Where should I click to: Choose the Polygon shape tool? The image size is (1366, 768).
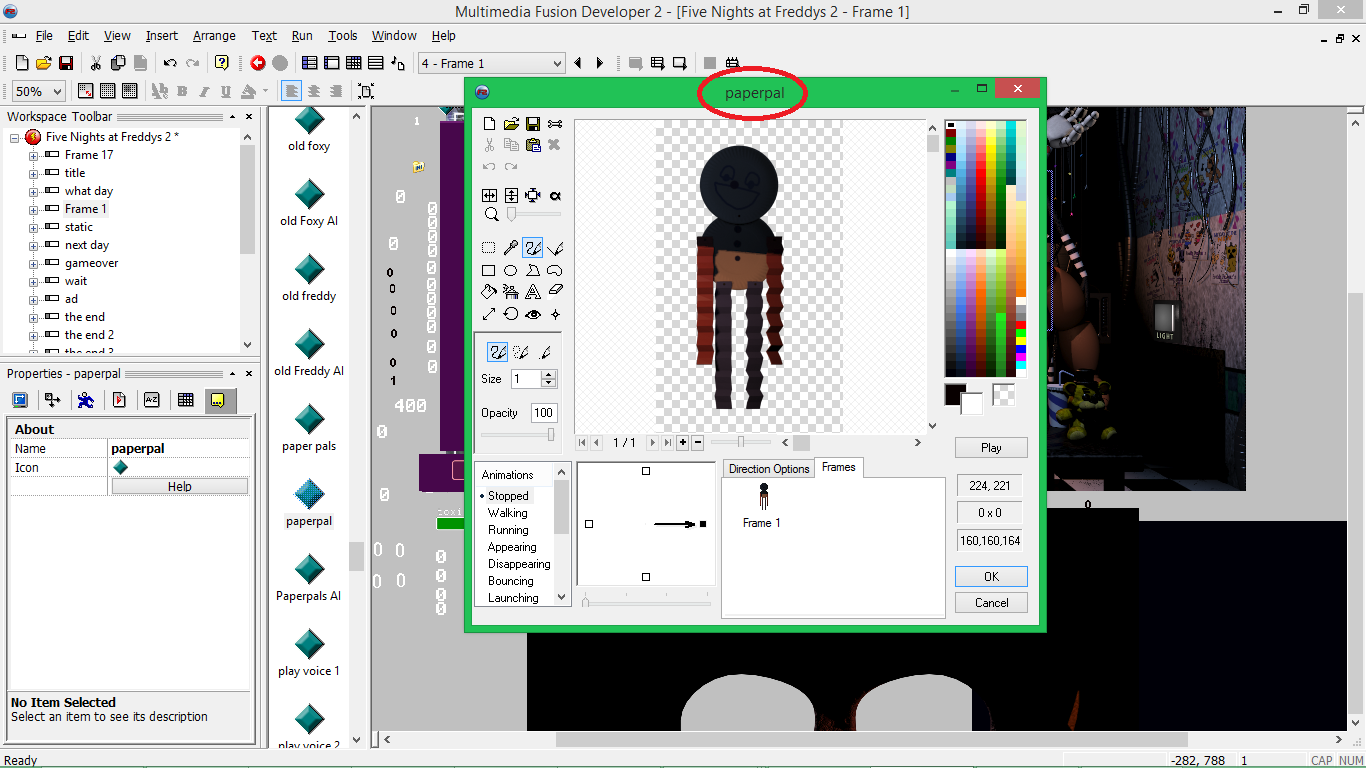click(x=533, y=270)
